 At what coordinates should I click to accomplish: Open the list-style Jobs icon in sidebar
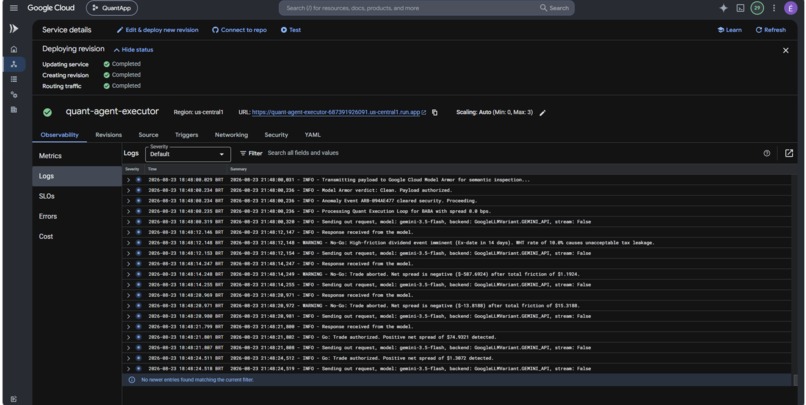(x=14, y=79)
